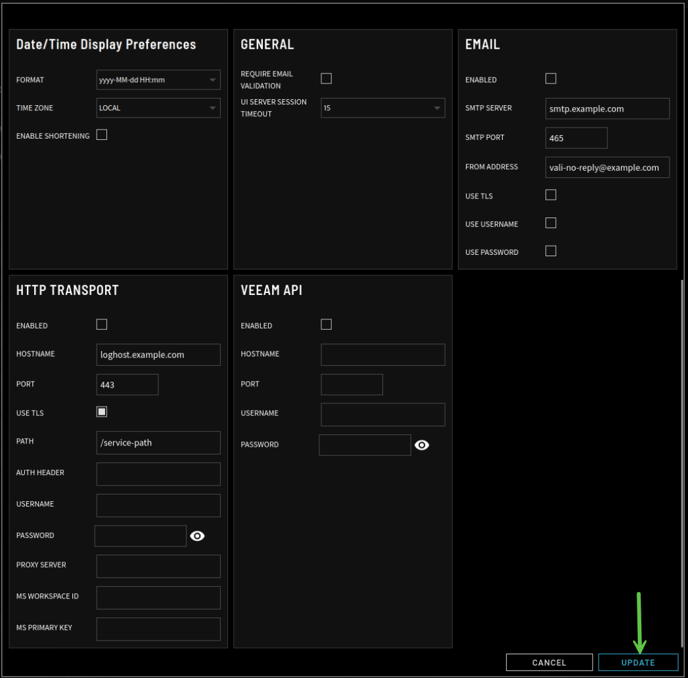Click Veeam API Port field
Screen dimensions: 688x678
click(x=352, y=384)
